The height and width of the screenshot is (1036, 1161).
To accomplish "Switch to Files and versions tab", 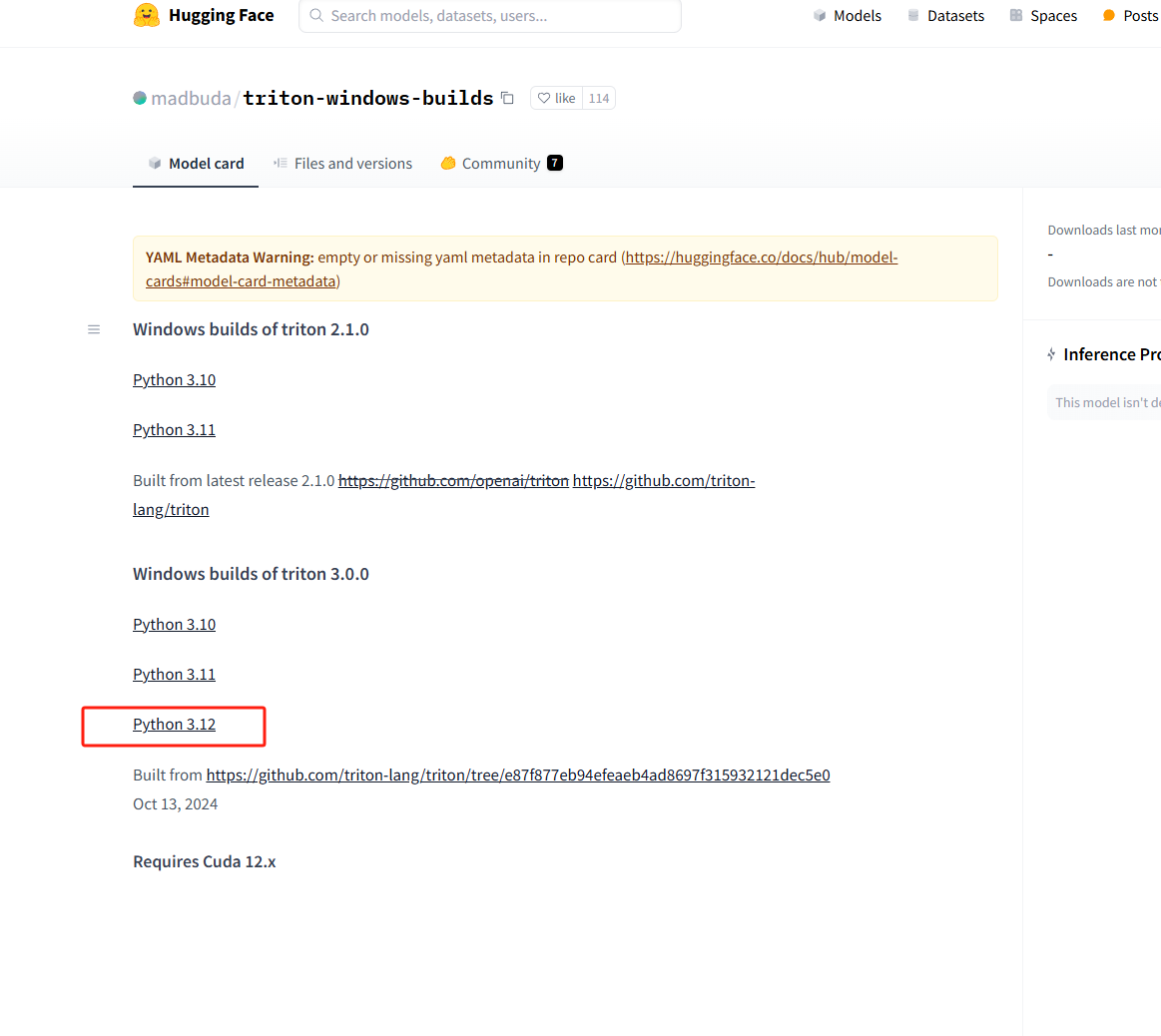I will click(x=342, y=164).
